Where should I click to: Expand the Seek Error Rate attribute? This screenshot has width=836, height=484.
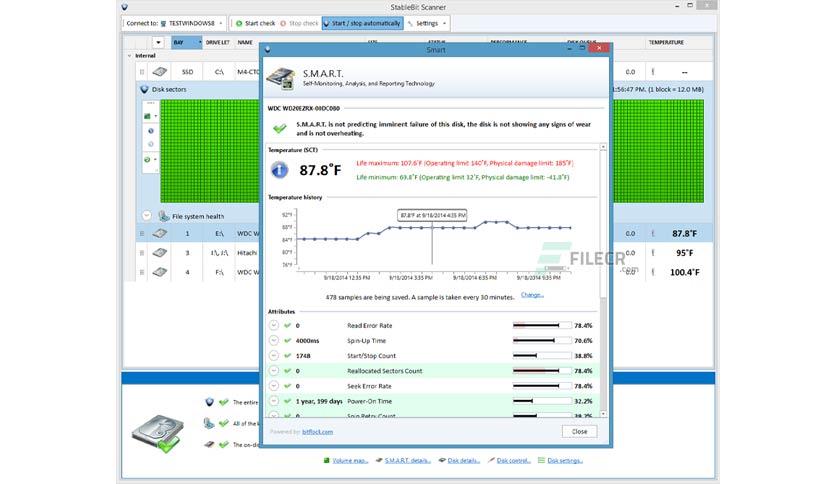click(x=274, y=385)
